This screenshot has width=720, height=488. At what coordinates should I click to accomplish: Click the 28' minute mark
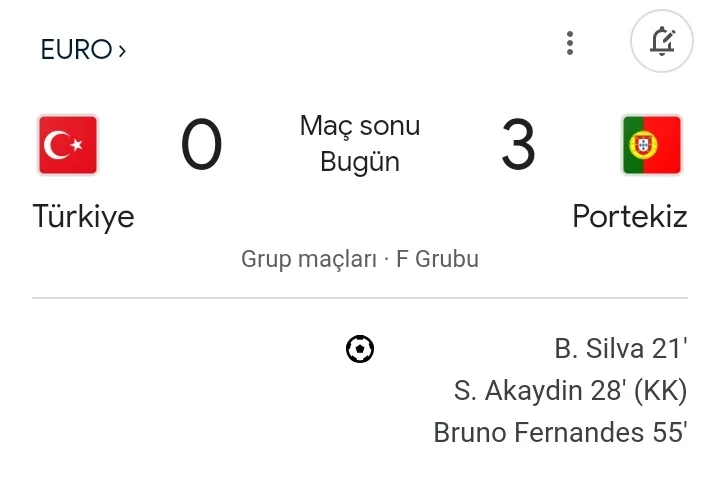point(607,391)
